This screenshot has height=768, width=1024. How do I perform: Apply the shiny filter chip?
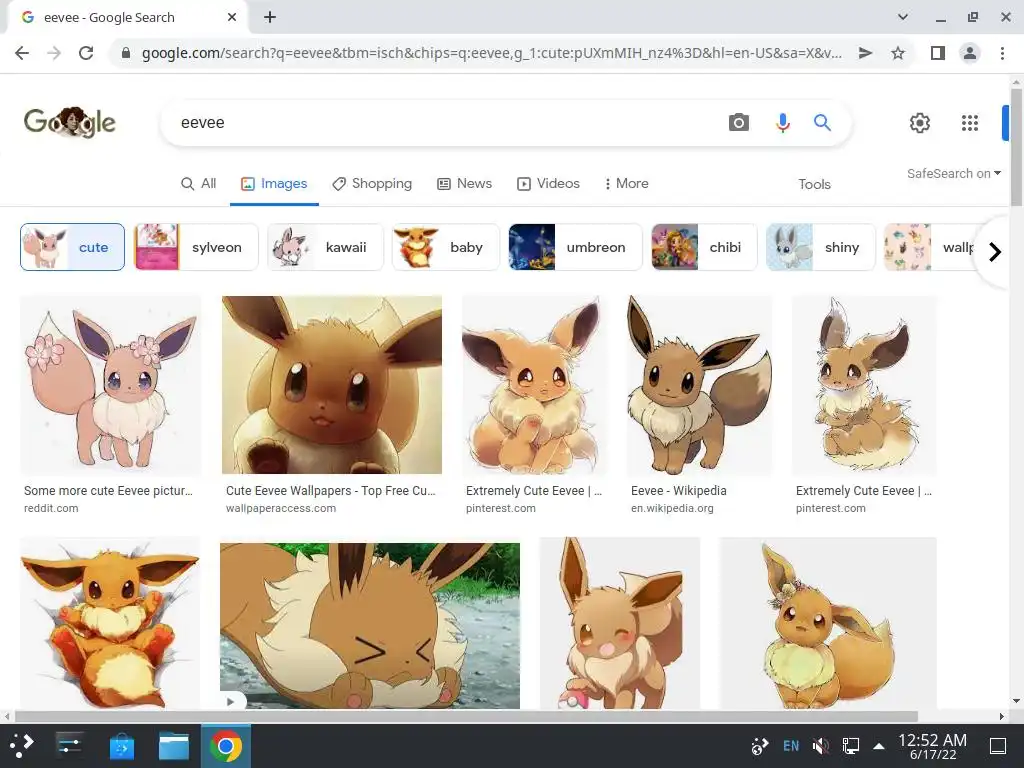click(x=820, y=247)
